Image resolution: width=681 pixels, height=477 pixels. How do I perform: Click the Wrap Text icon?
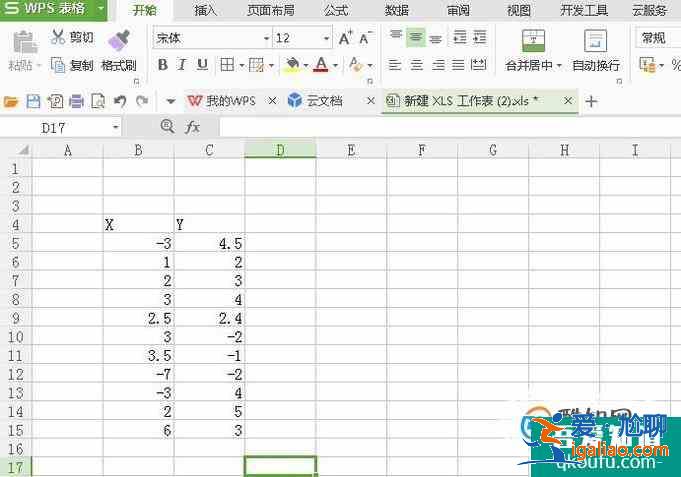pyautogui.click(x=595, y=41)
